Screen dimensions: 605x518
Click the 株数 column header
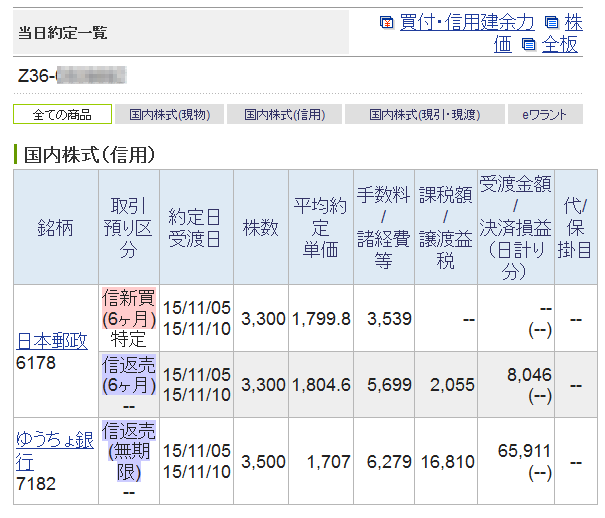(x=261, y=227)
